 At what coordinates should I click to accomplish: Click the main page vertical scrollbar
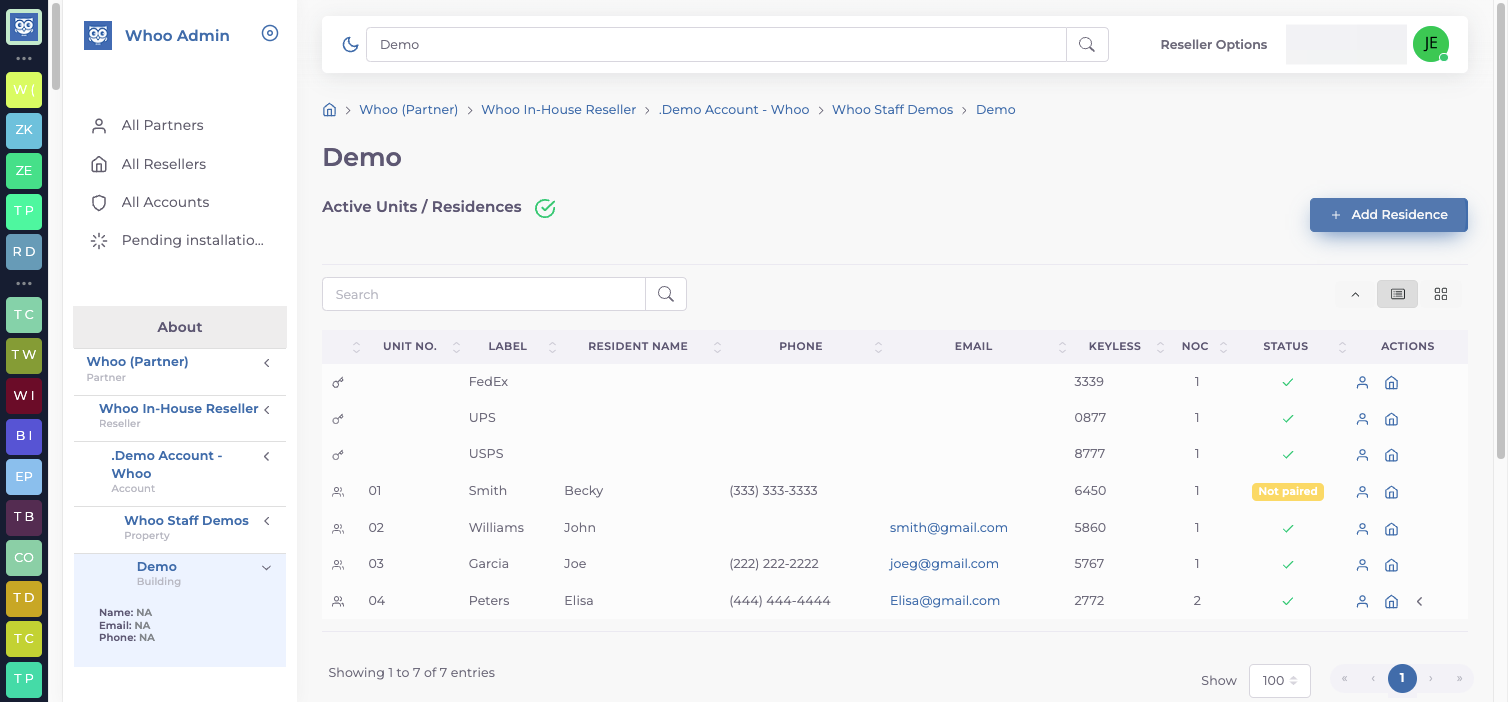point(1501,230)
